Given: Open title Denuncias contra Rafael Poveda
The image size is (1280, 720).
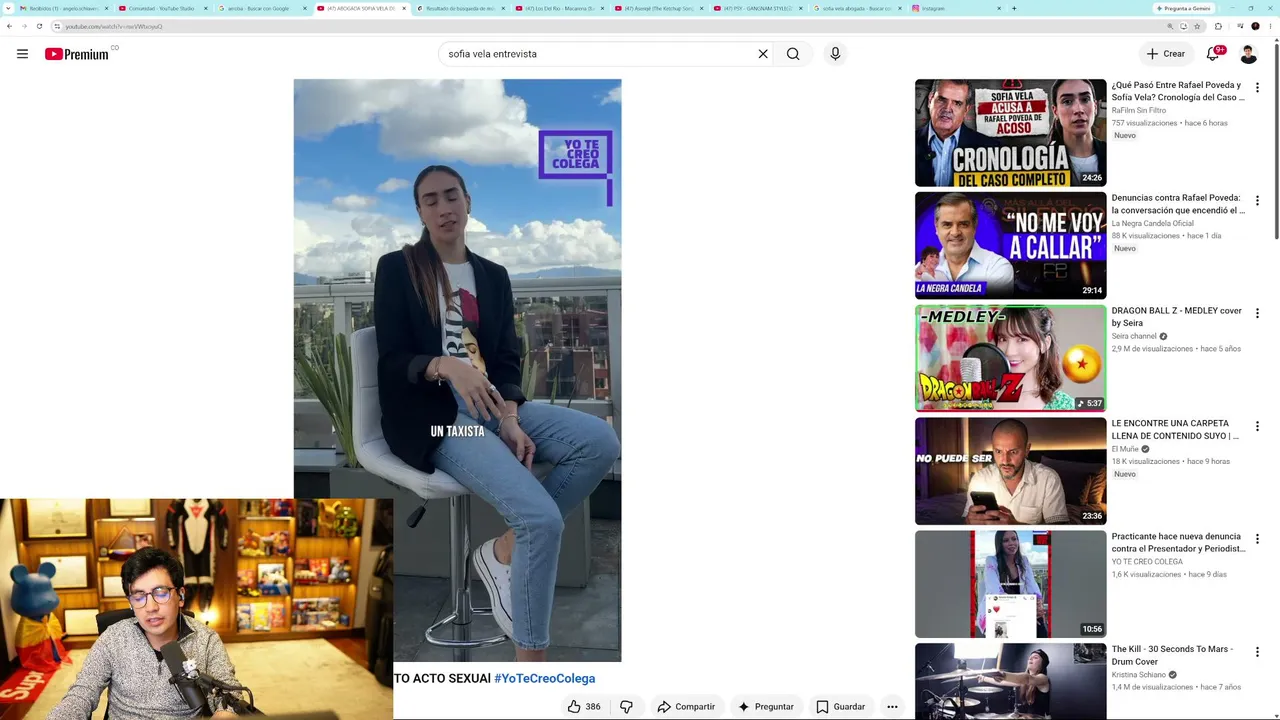Looking at the screenshot, I should (x=1177, y=204).
